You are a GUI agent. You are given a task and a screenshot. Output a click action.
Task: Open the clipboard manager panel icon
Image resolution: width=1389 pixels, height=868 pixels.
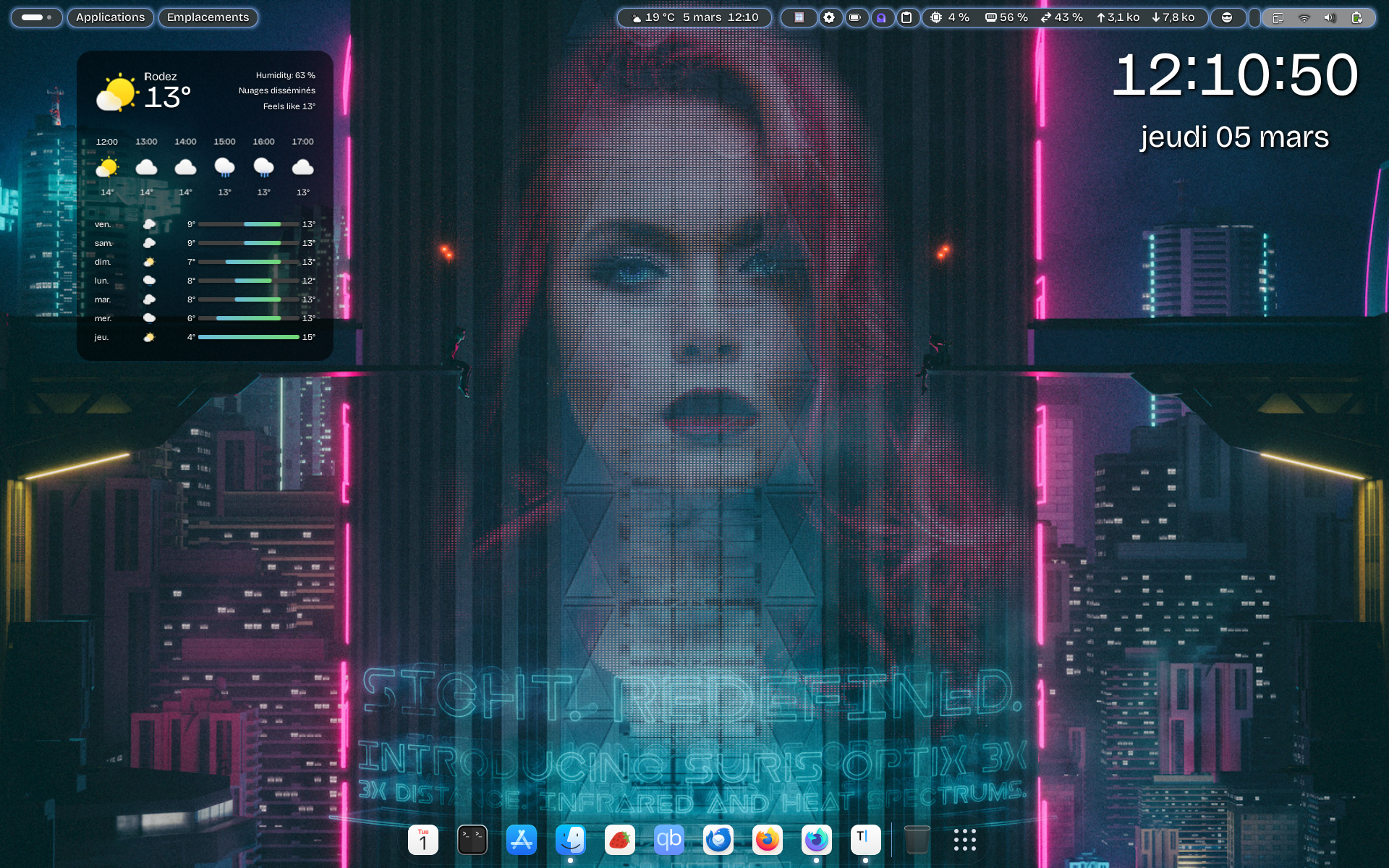(x=906, y=17)
